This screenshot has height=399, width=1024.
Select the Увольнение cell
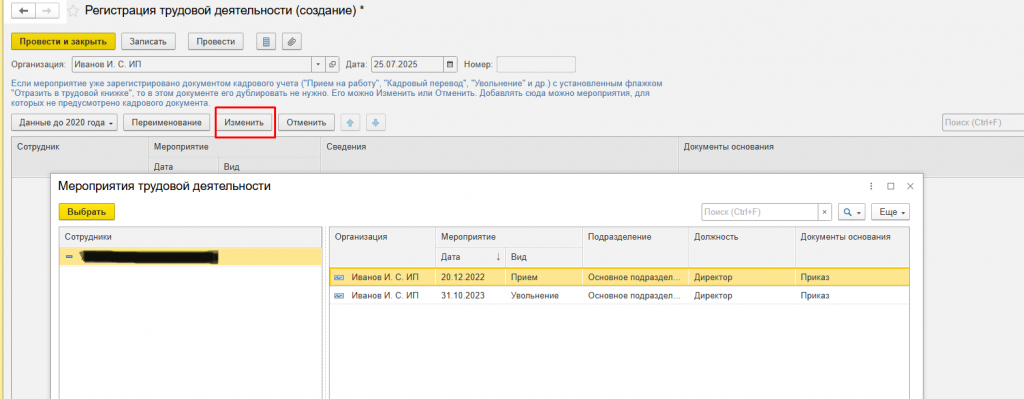point(543,296)
